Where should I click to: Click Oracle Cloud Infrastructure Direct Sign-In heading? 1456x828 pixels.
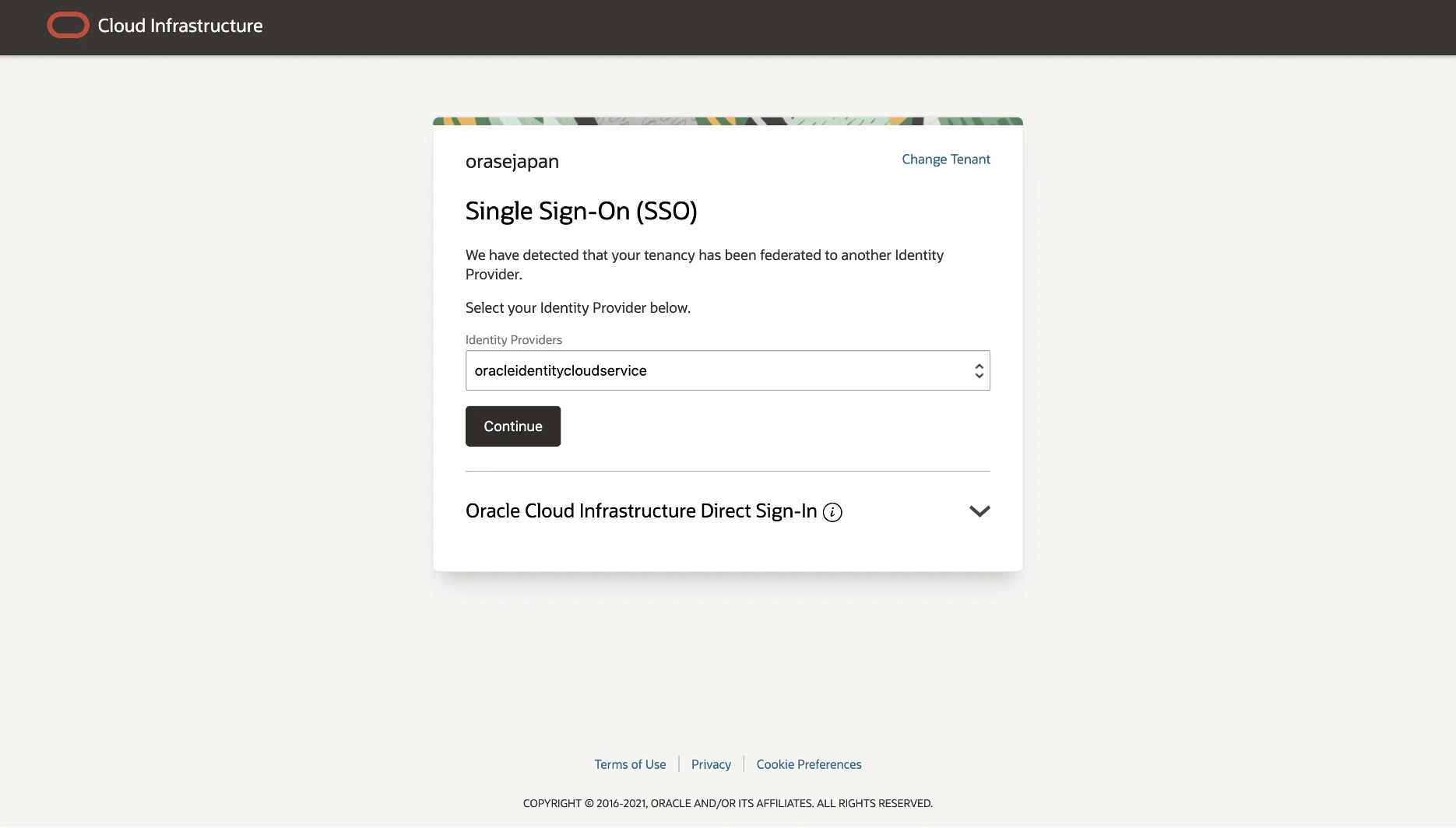[641, 510]
